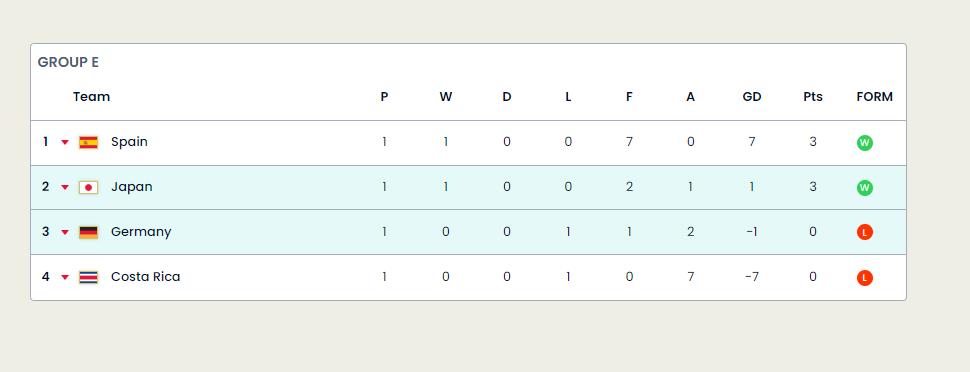Click the Germany flag icon

[x=88, y=233]
